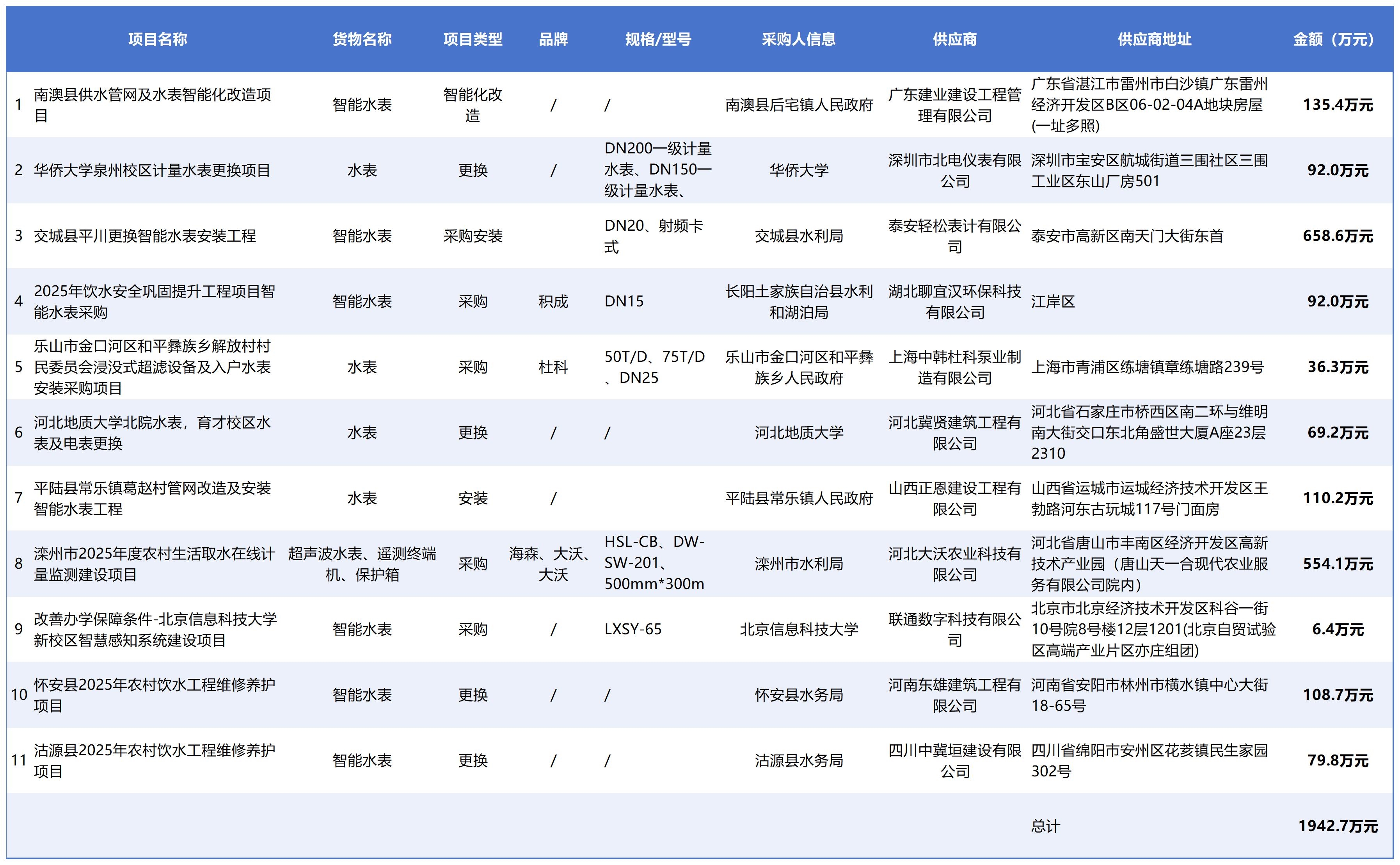Image resolution: width=1400 pixels, height=865 pixels.
Task: Click the spec cell DN15
Action: tap(624, 301)
